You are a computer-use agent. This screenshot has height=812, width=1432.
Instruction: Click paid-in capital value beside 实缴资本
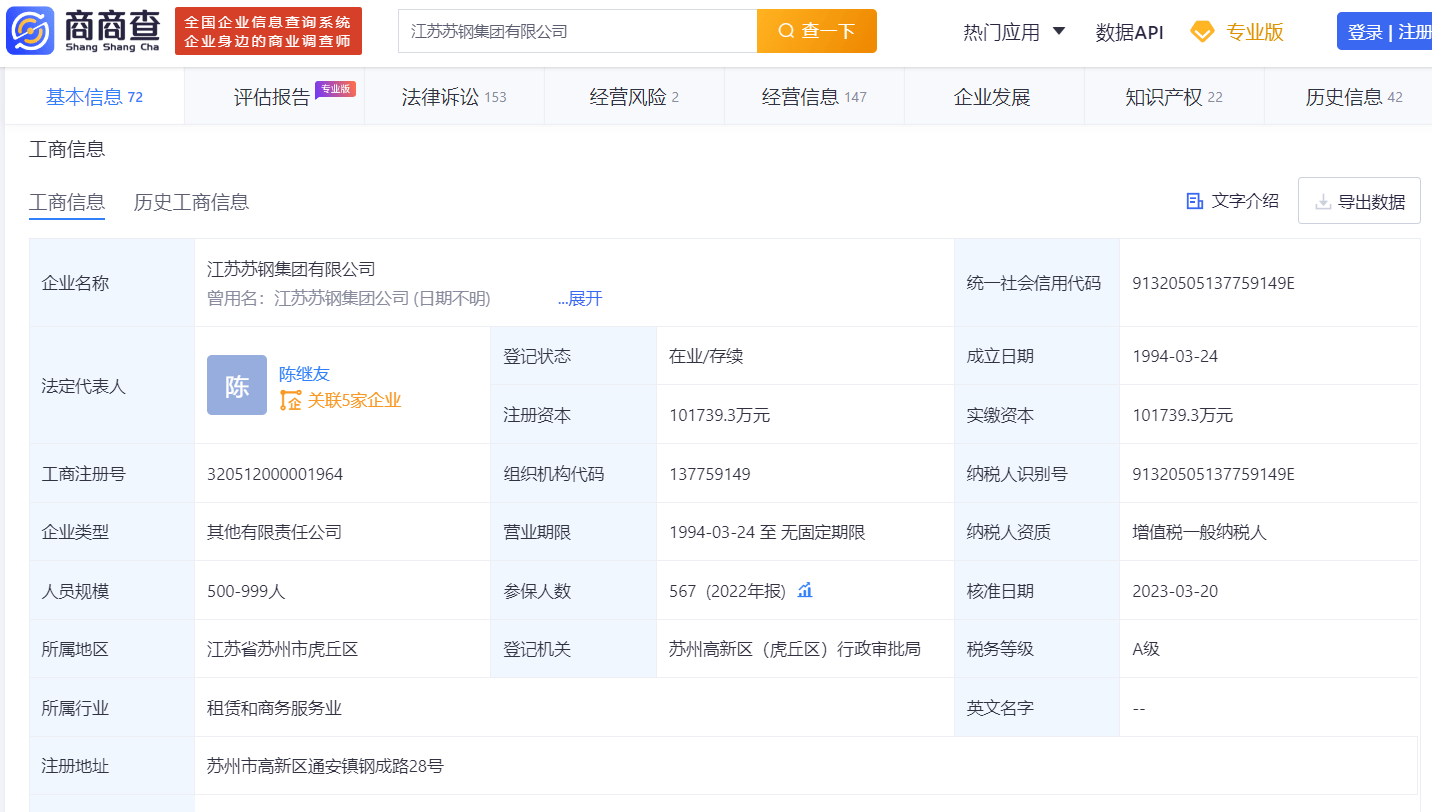click(x=1182, y=415)
